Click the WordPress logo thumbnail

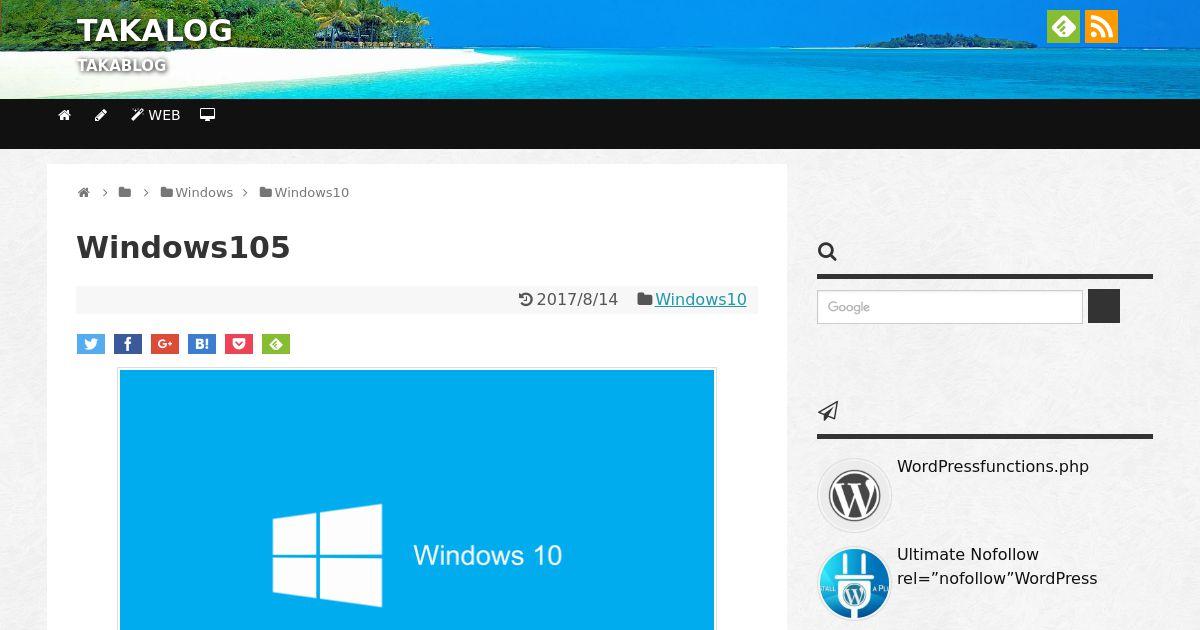tap(854, 495)
